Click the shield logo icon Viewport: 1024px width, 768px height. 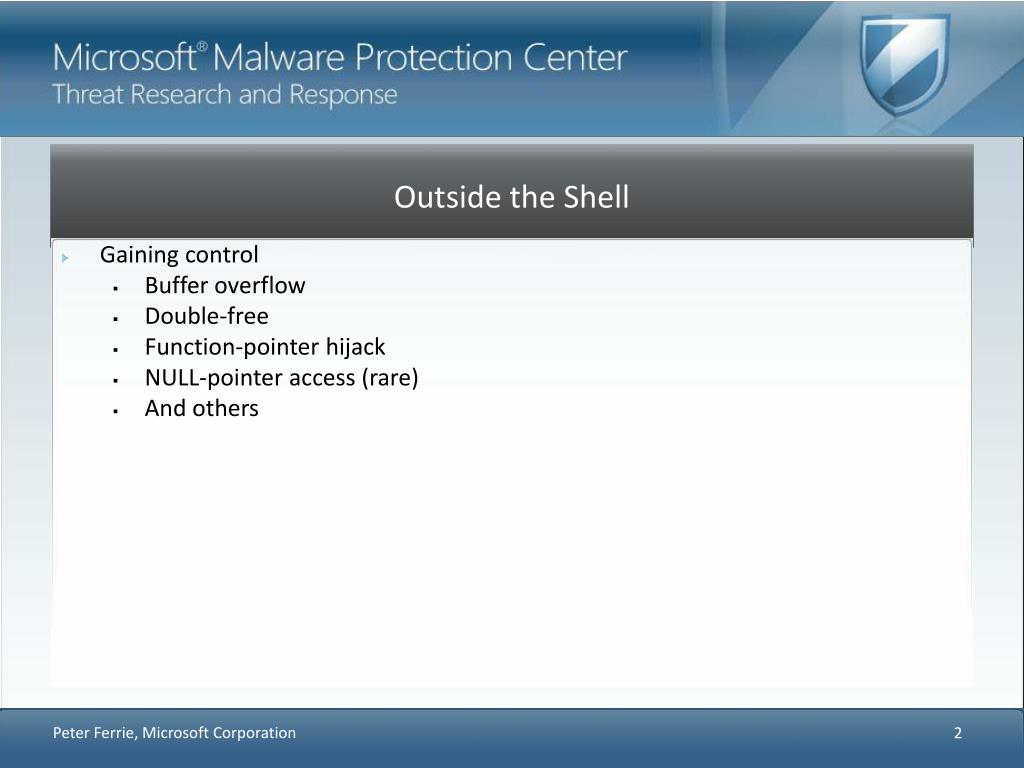904,65
